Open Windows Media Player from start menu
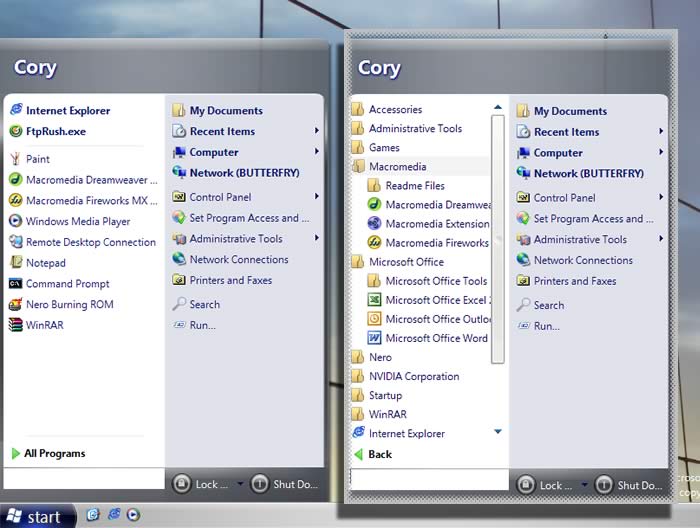The height and width of the screenshot is (528, 700). [70, 221]
